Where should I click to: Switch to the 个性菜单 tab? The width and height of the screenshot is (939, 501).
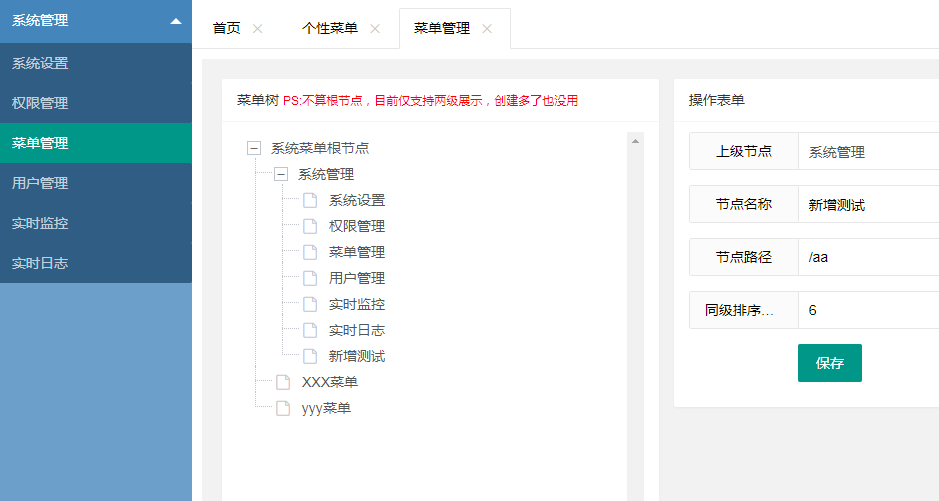(x=329, y=28)
